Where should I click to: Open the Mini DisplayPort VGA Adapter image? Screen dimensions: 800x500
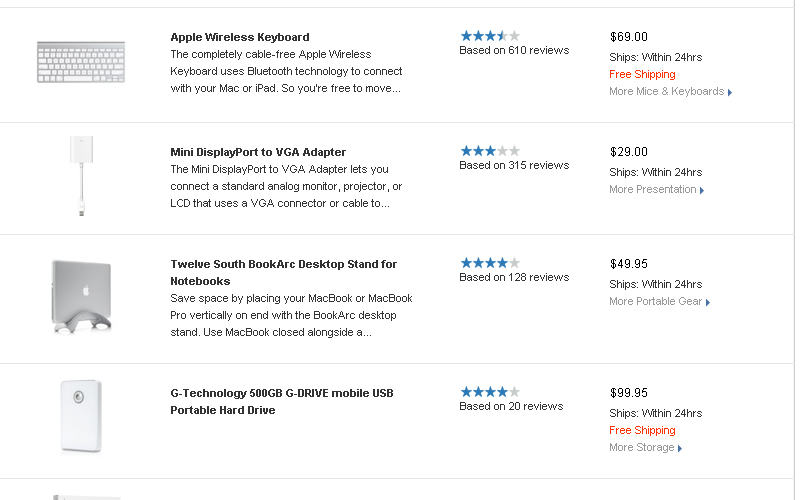(x=81, y=176)
